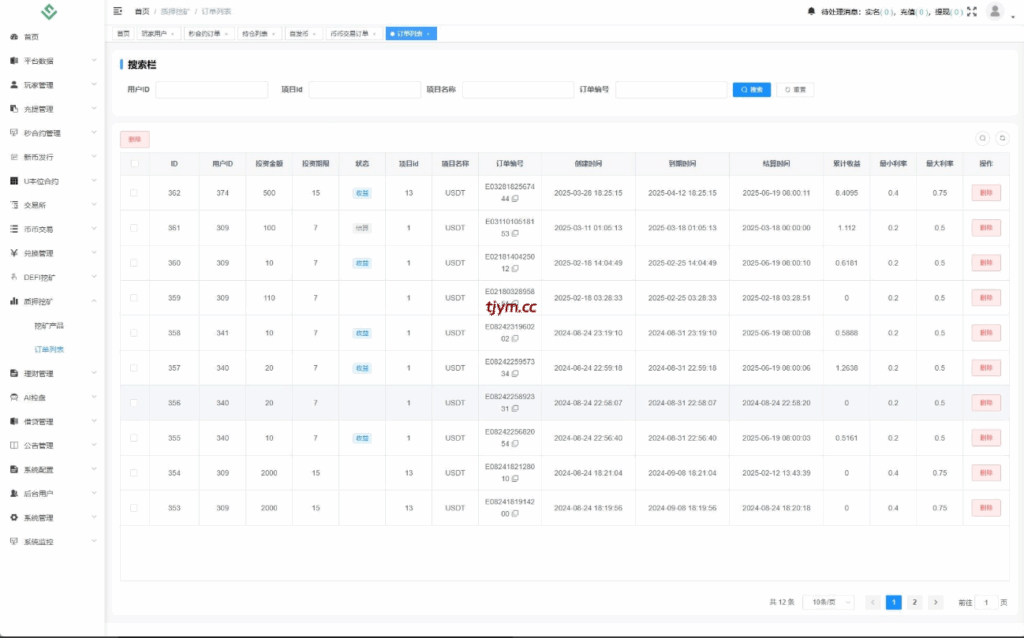Viewport: 1024px width, 638px height.
Task: Click the round search toggle icon above table
Action: coord(983,139)
